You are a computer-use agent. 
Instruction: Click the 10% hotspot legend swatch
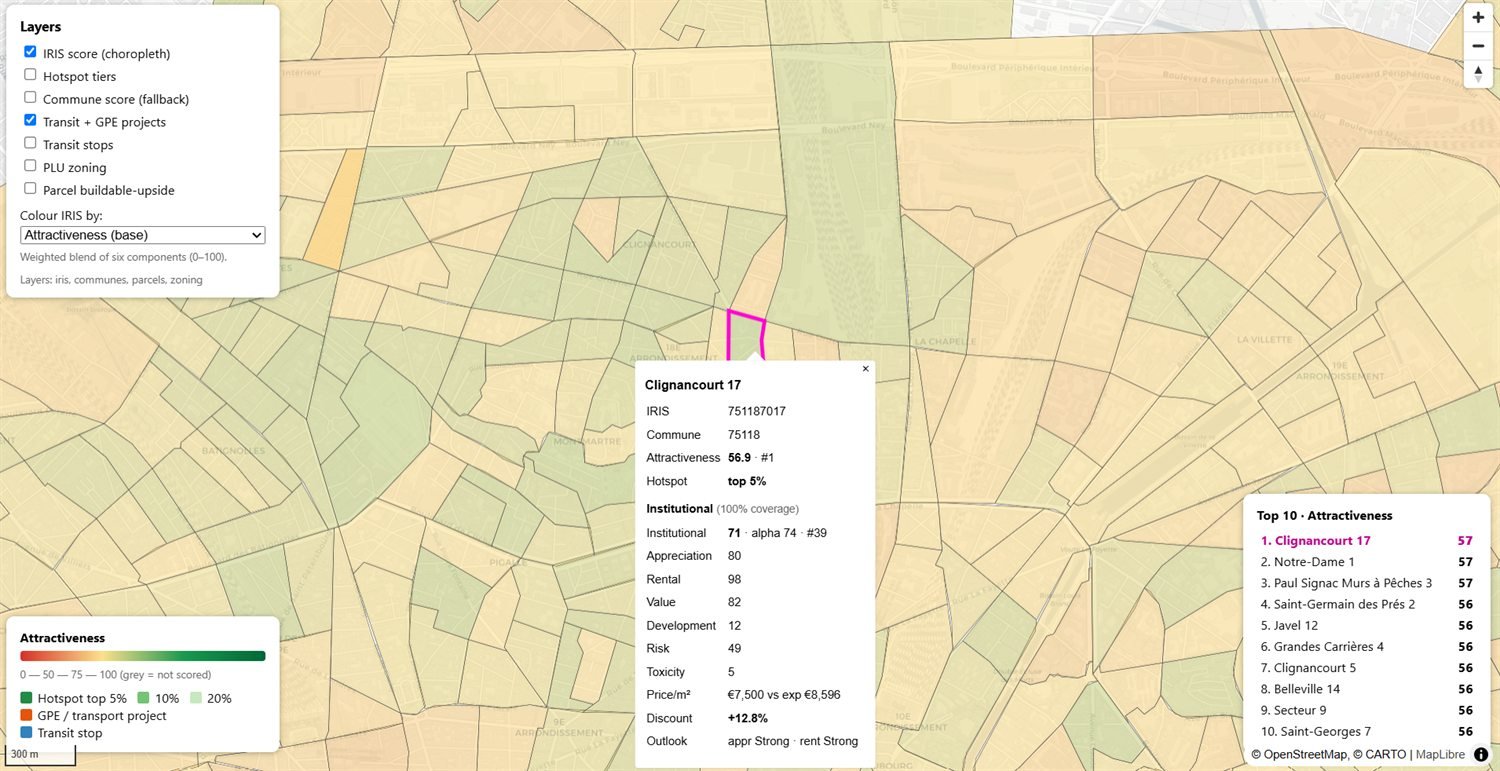click(143, 698)
